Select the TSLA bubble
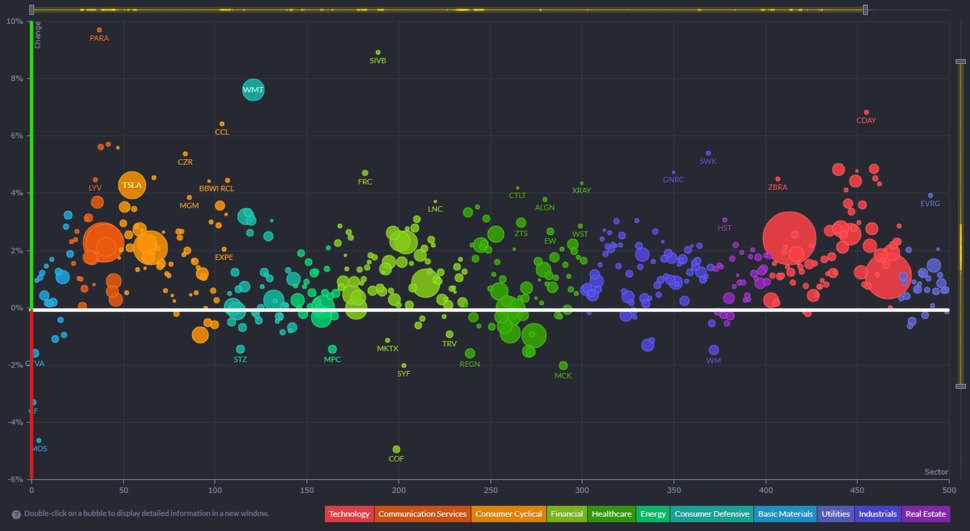 pos(132,185)
